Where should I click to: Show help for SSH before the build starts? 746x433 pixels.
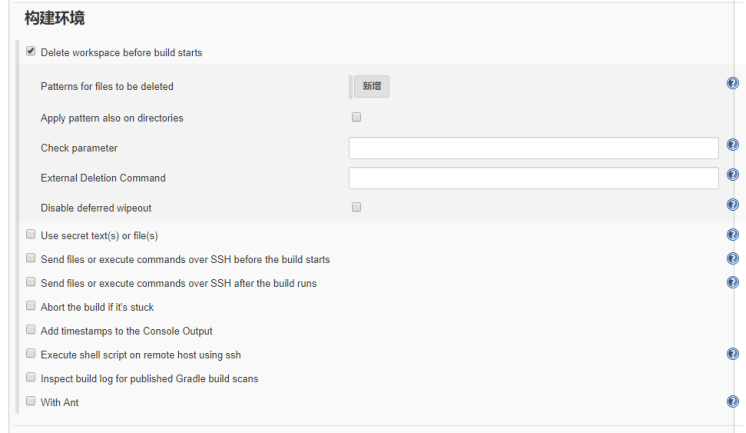733,259
